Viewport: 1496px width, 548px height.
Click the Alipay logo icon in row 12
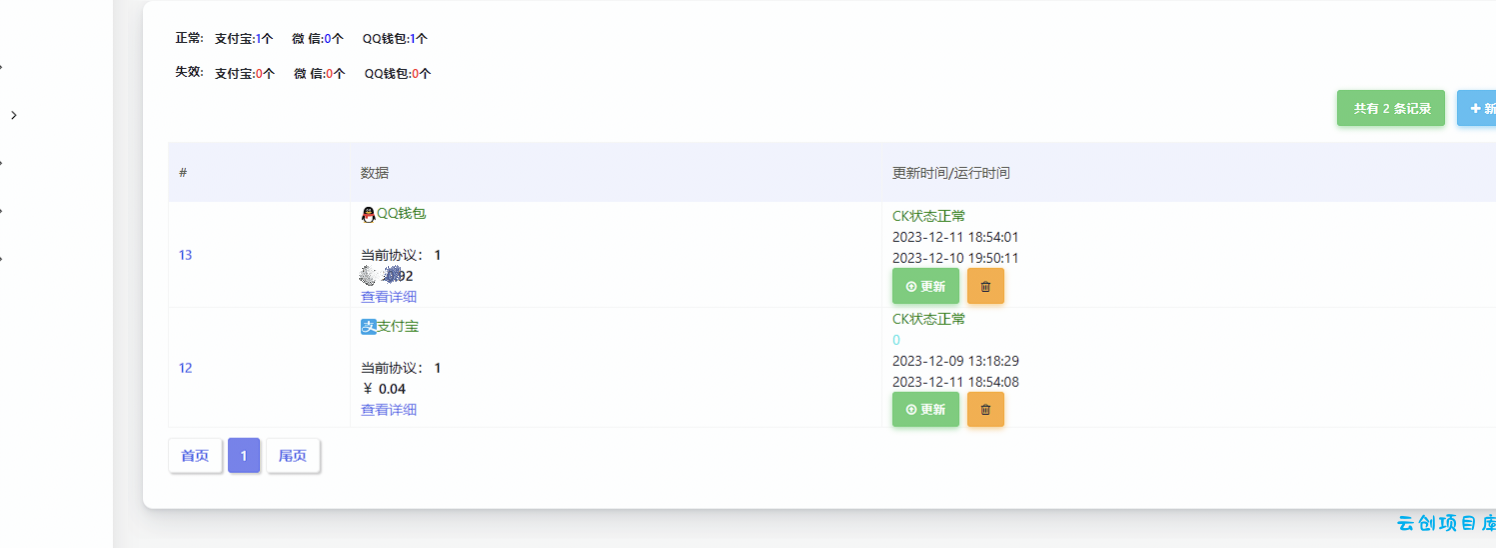(x=368, y=326)
